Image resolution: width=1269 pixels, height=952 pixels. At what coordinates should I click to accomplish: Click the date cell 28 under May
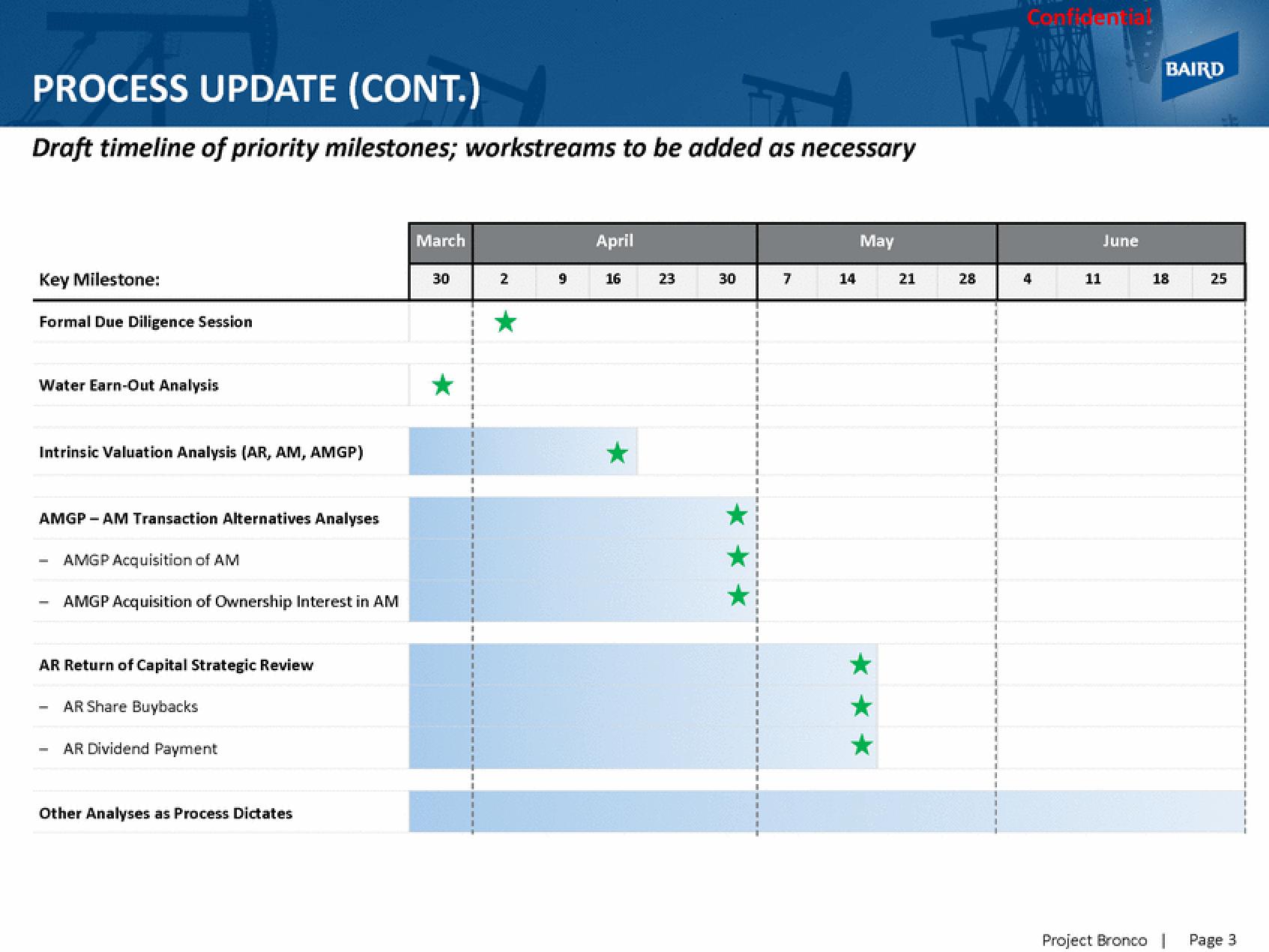tap(967, 280)
